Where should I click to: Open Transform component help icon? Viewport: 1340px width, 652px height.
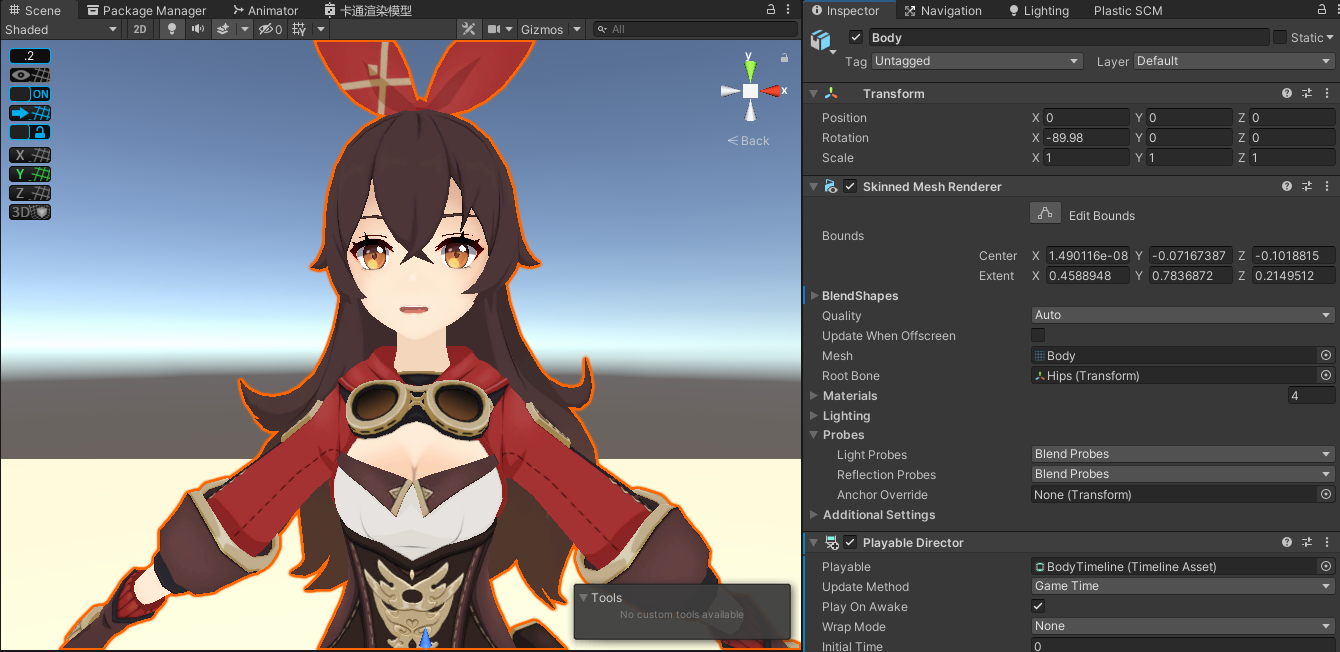tap(1287, 93)
